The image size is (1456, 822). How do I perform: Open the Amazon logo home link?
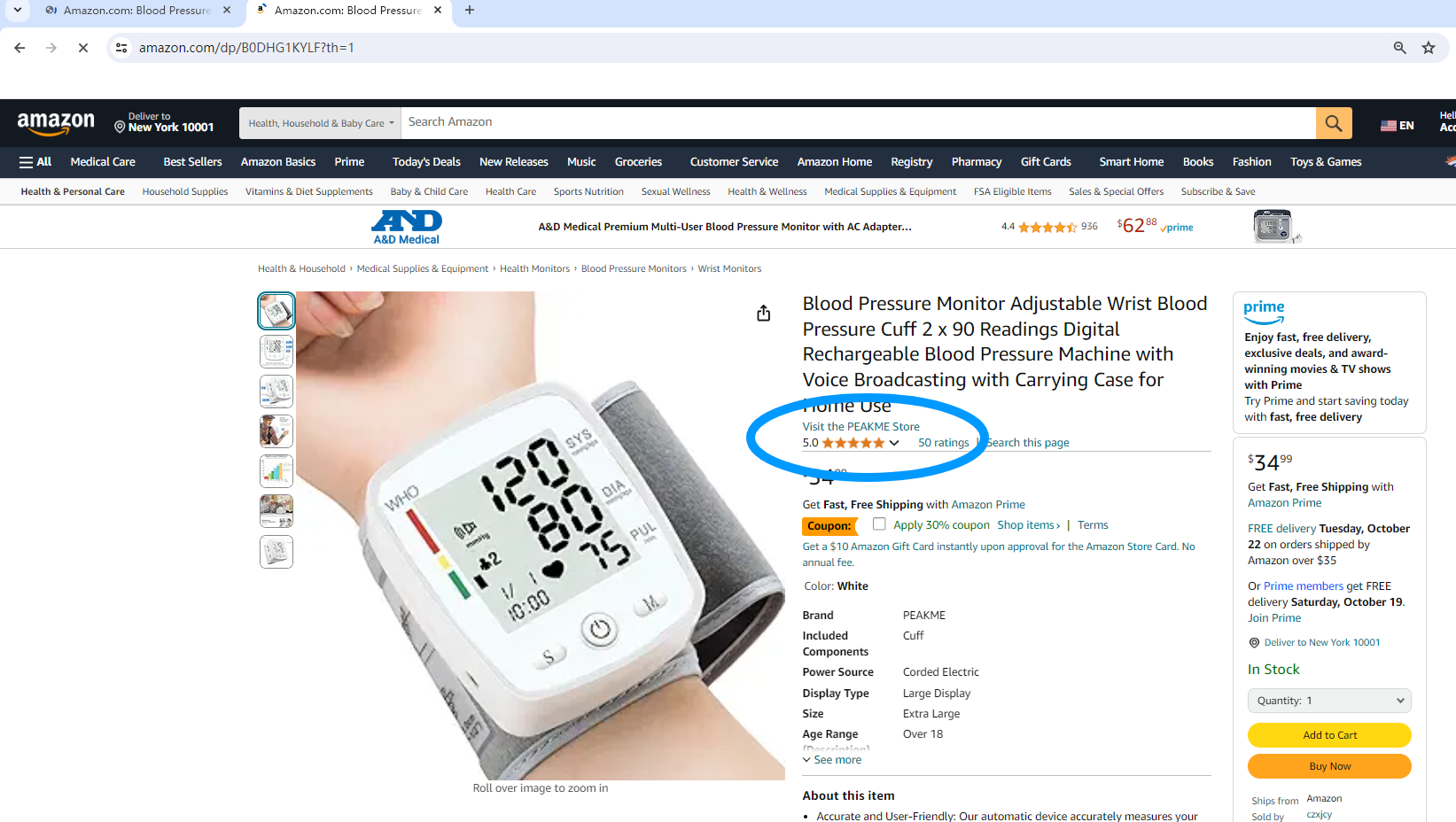[x=56, y=123]
